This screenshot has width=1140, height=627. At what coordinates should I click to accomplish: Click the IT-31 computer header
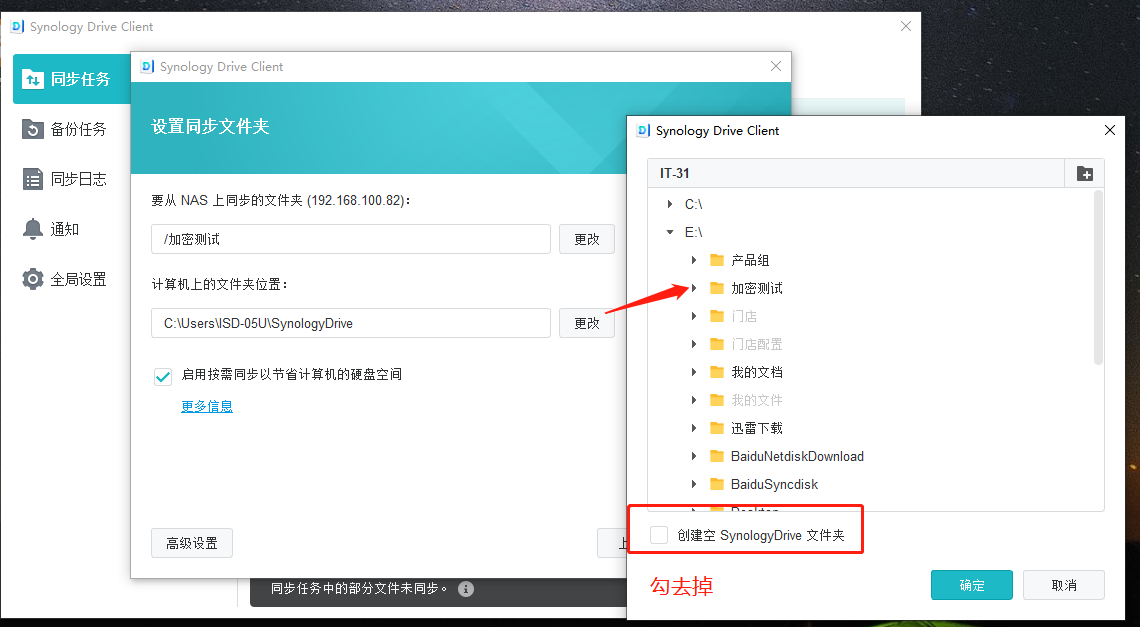[856, 173]
